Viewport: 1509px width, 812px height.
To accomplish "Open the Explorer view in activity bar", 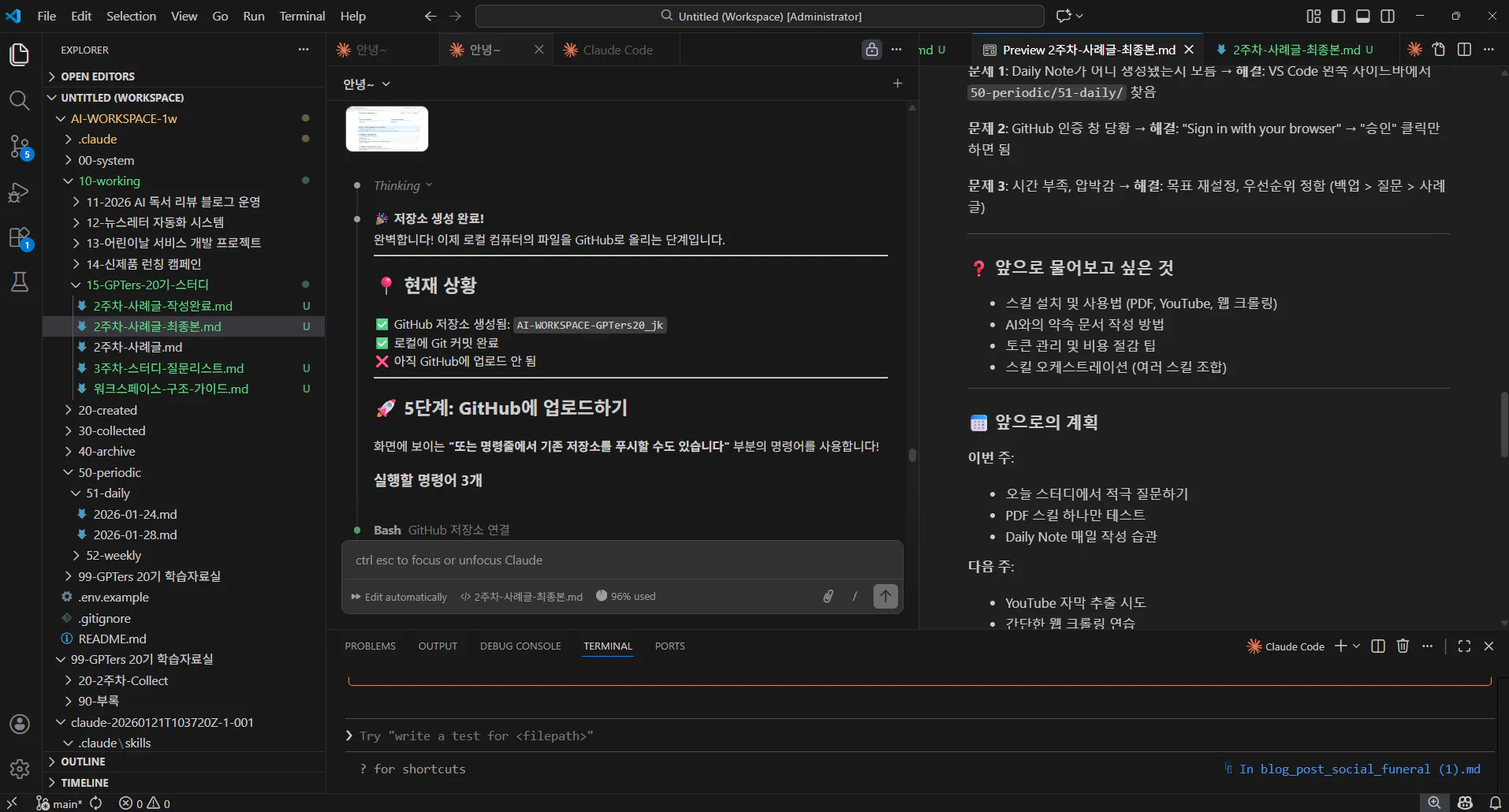I will point(20,54).
